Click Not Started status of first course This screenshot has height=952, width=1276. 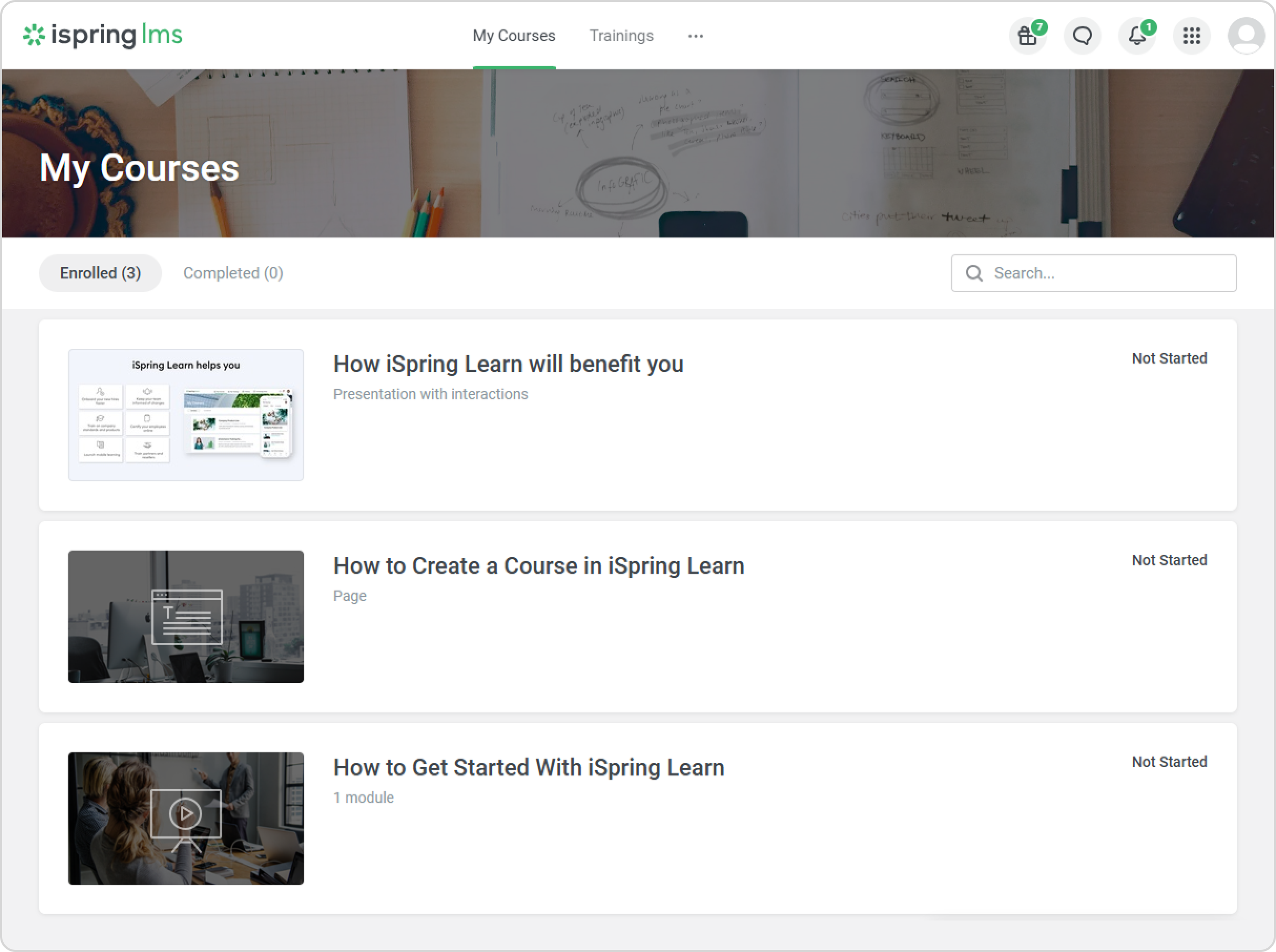click(x=1169, y=358)
